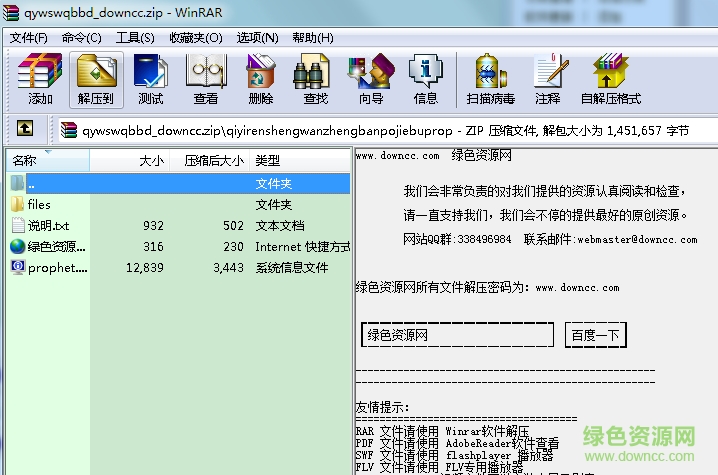Click 'Internet 快捷方式' type cell

point(302,246)
